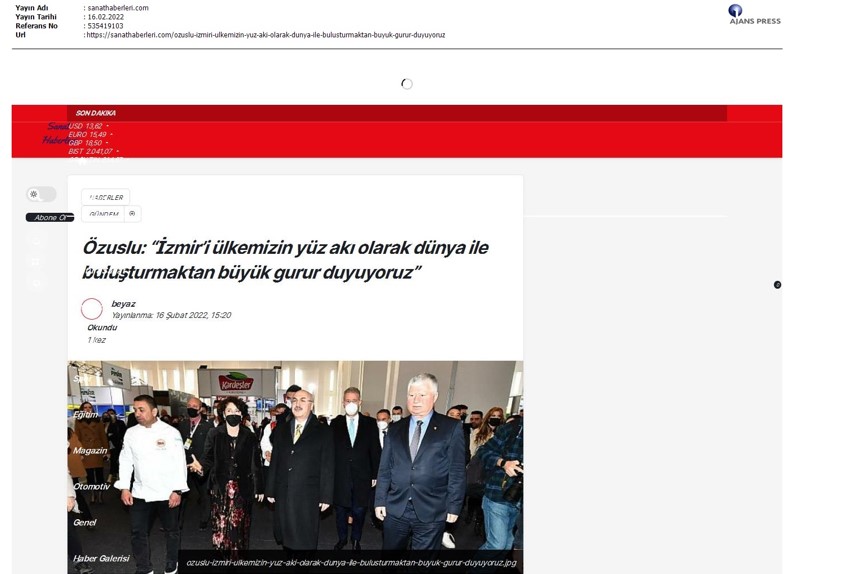The height and width of the screenshot is (574, 858).
Task: Open the Otomotiv menu item
Action: click(91, 486)
